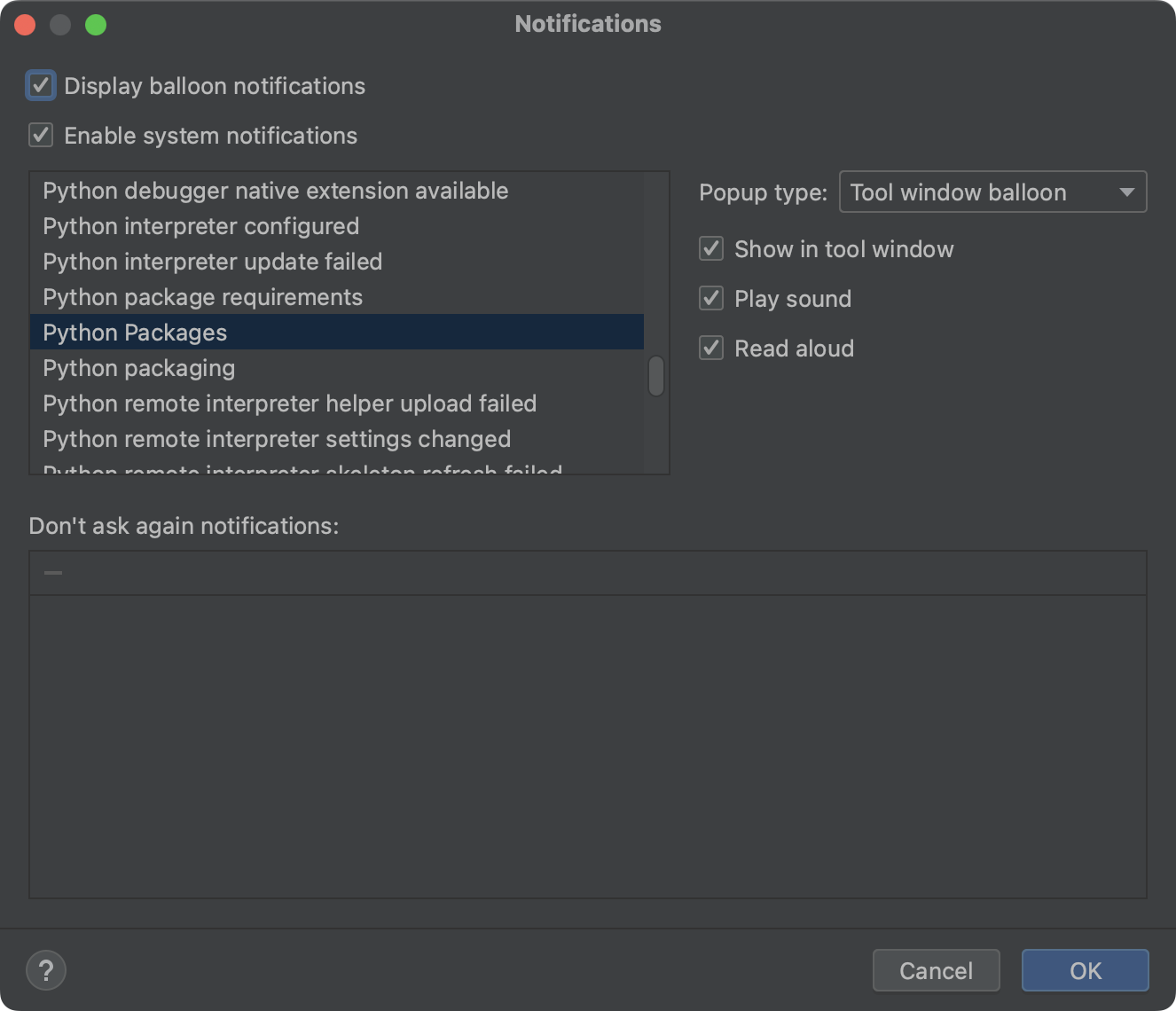Turn off Read aloud for notifications

coord(710,349)
